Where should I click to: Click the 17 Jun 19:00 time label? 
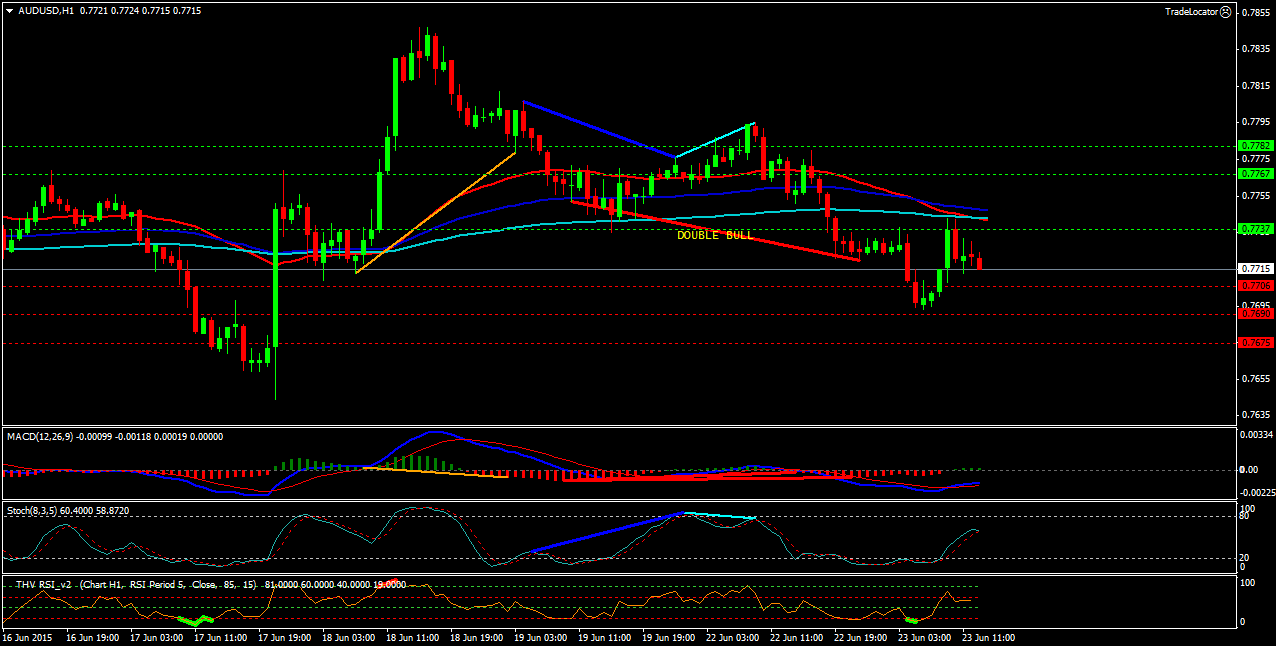point(285,637)
